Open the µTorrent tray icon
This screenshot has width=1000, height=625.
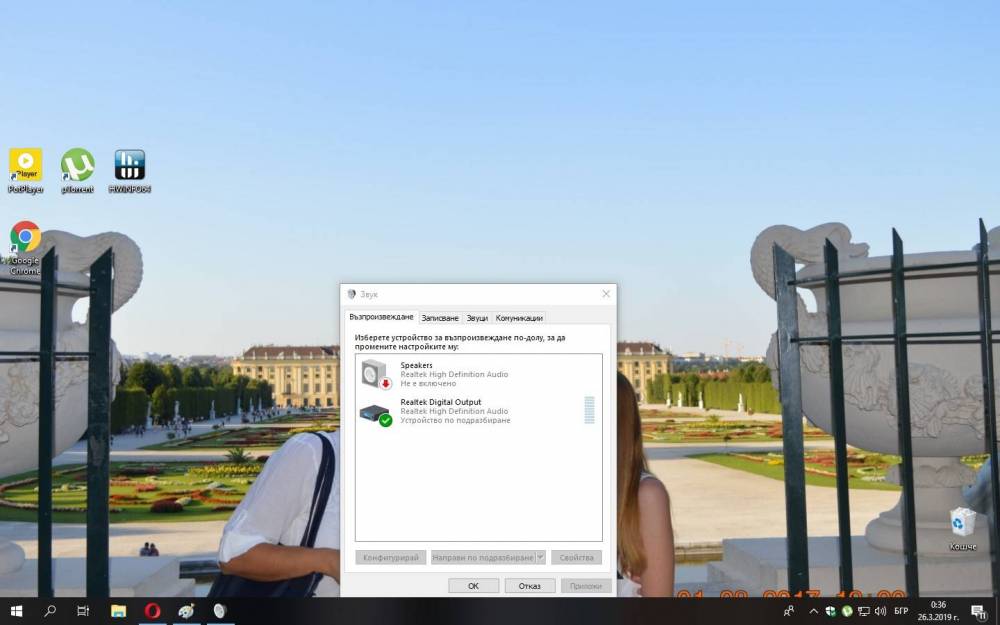tap(847, 611)
